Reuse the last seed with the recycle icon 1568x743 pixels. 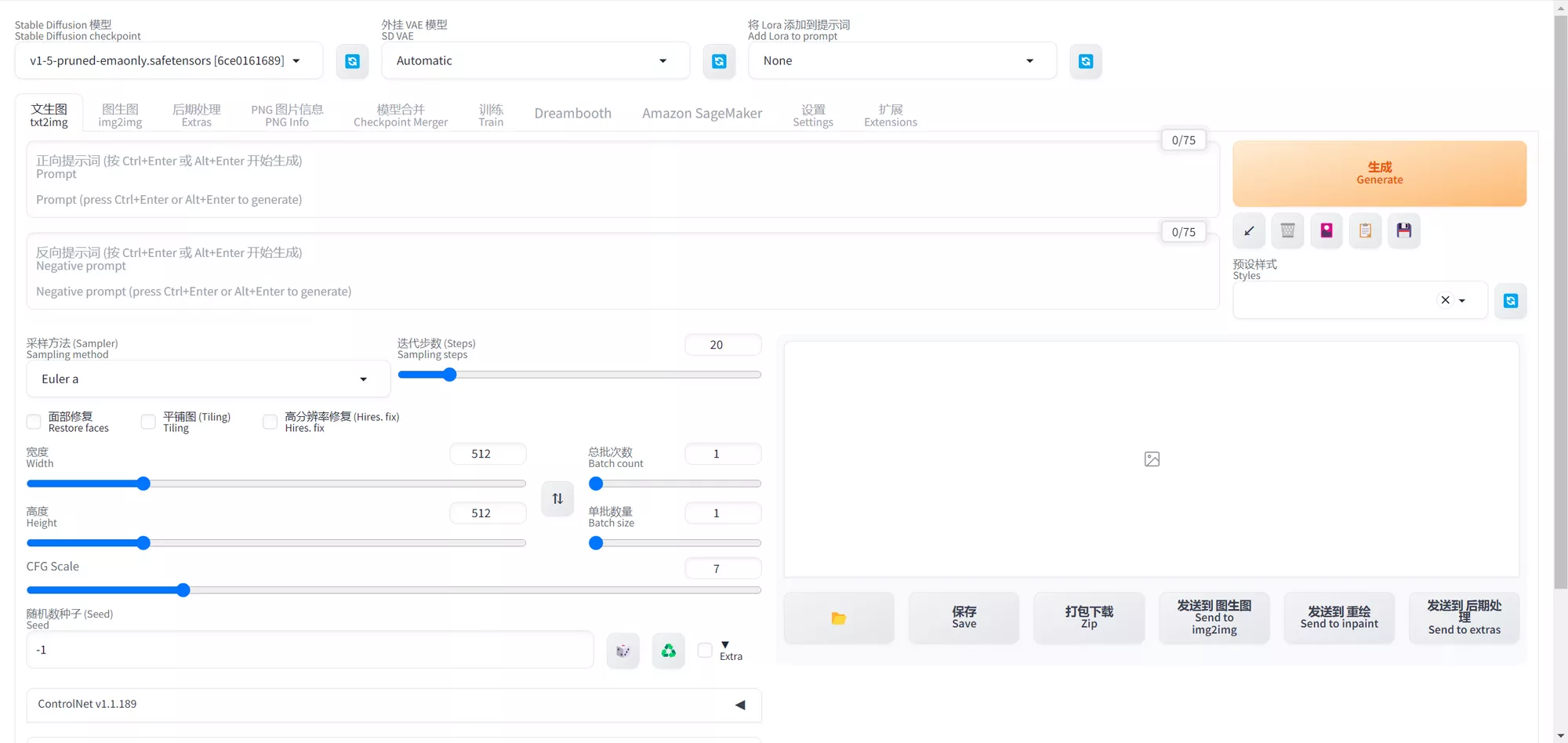click(669, 651)
